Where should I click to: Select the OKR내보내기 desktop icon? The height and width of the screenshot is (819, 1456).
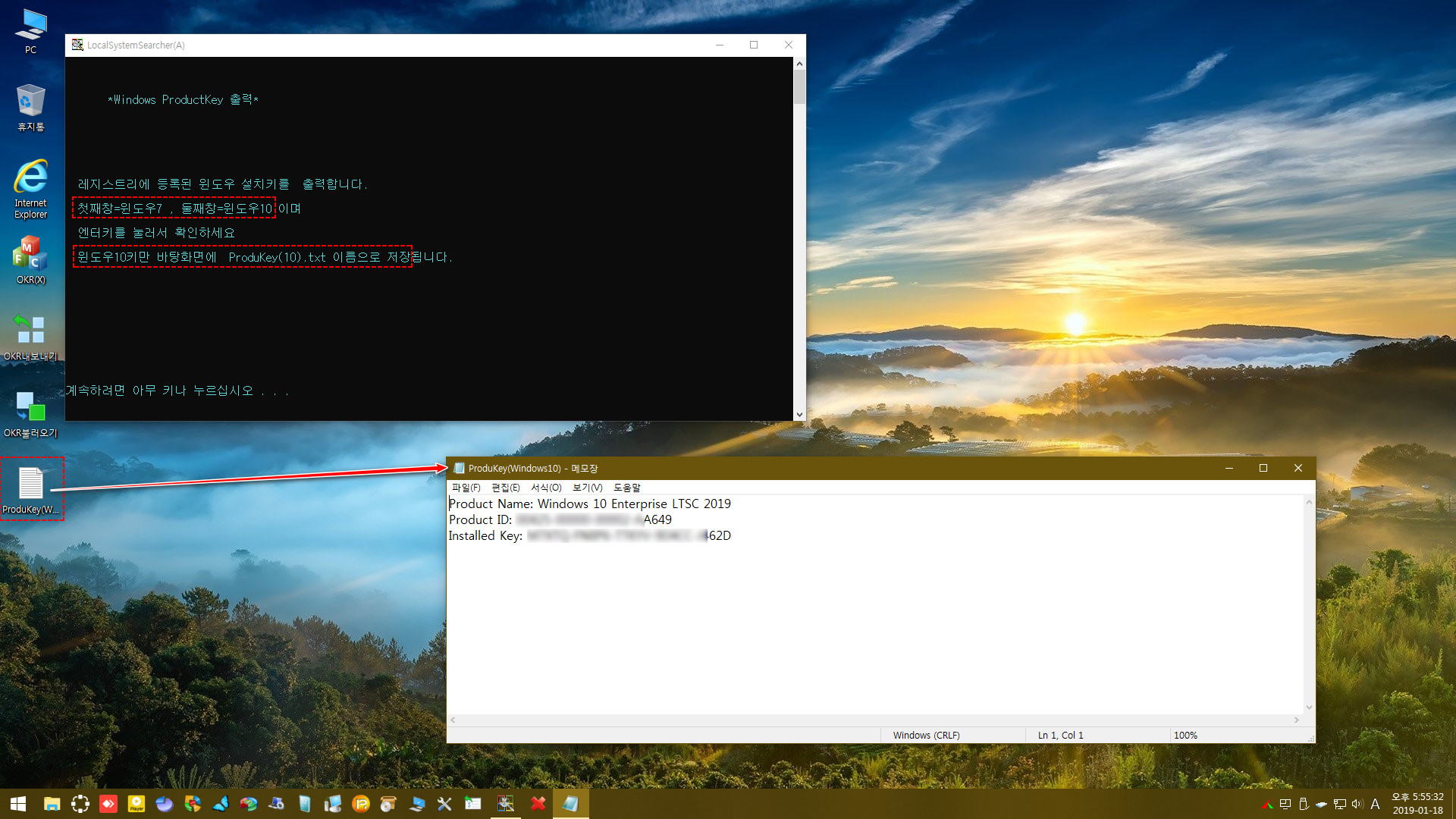[x=30, y=337]
